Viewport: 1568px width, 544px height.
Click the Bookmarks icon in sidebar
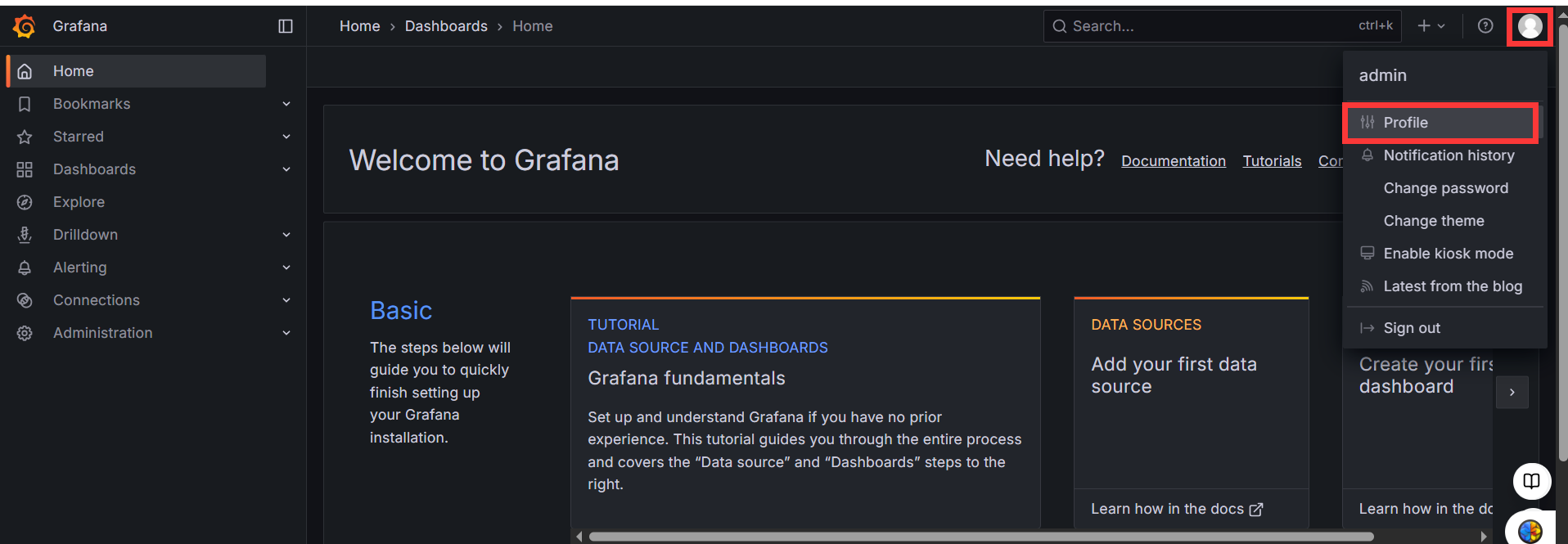coord(25,104)
